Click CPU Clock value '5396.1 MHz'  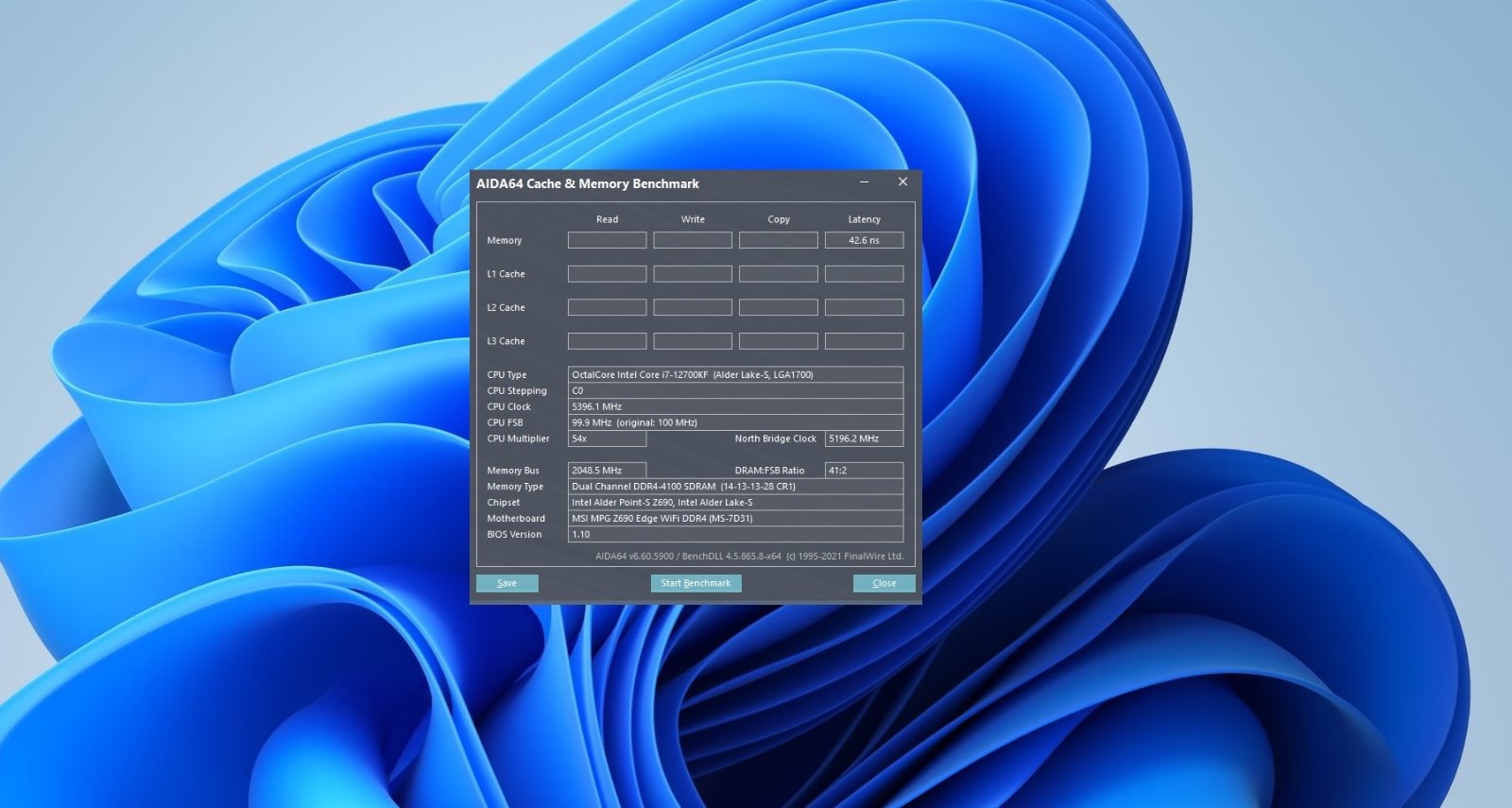pos(735,406)
